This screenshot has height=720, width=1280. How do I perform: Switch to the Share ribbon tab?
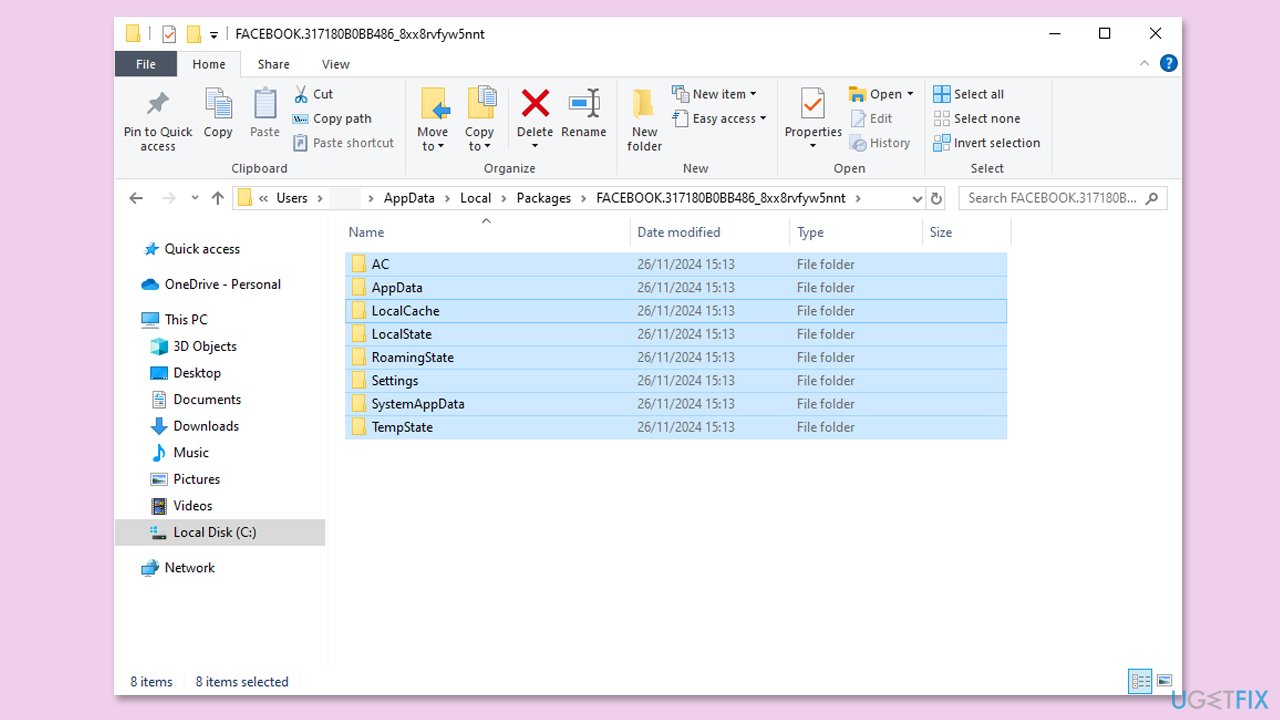click(x=273, y=64)
